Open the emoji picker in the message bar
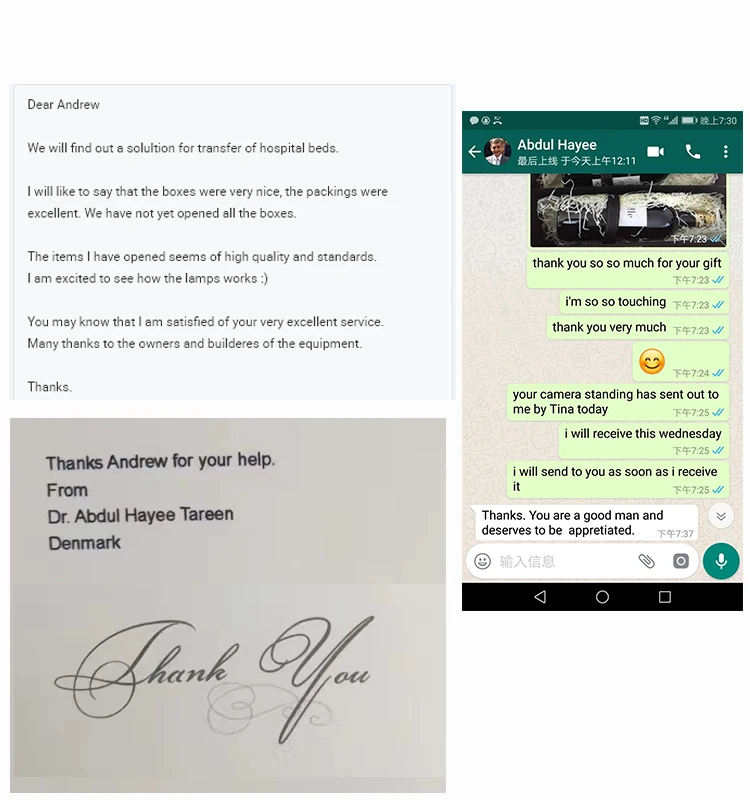The height and width of the screenshot is (800, 750). click(x=482, y=561)
